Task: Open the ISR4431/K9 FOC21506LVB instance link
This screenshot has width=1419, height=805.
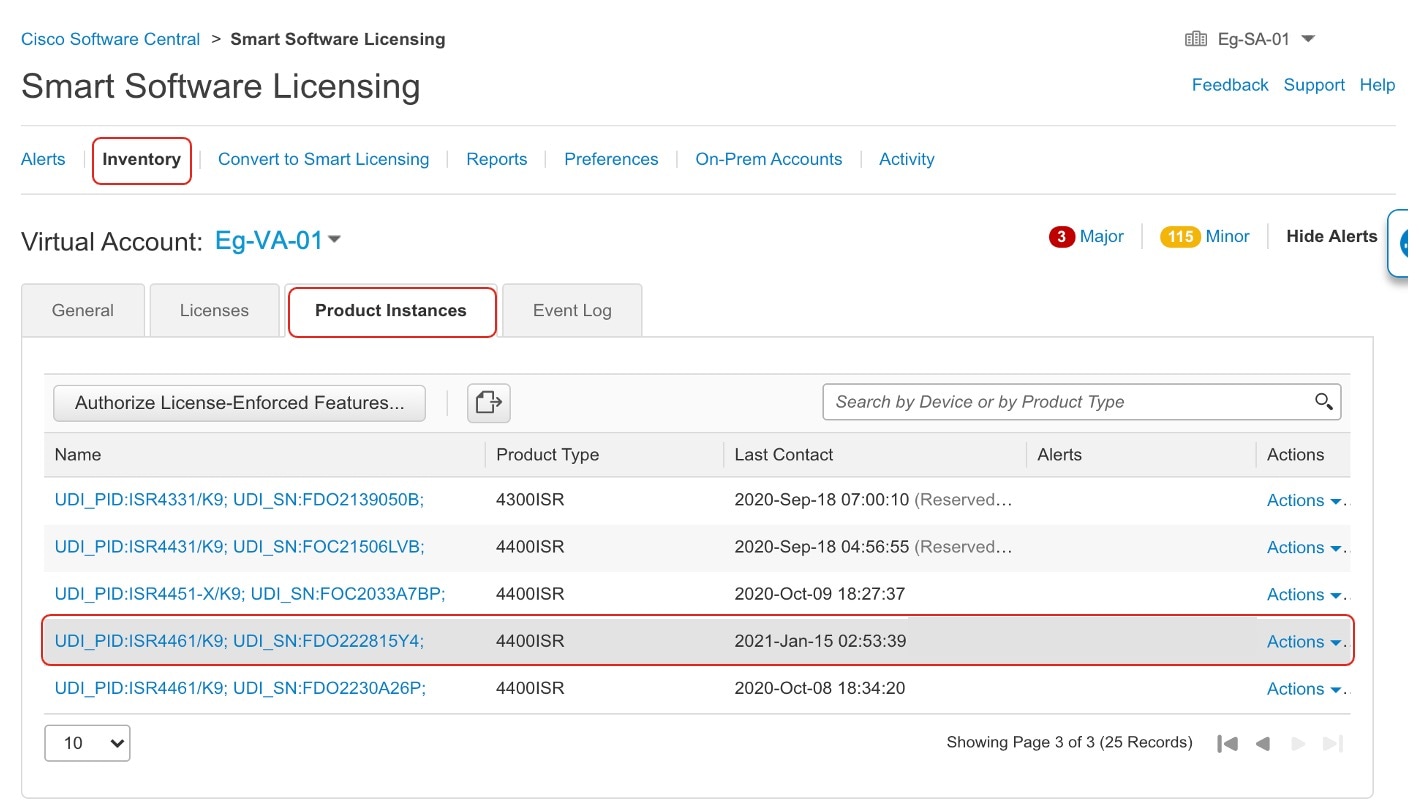Action: (x=240, y=547)
